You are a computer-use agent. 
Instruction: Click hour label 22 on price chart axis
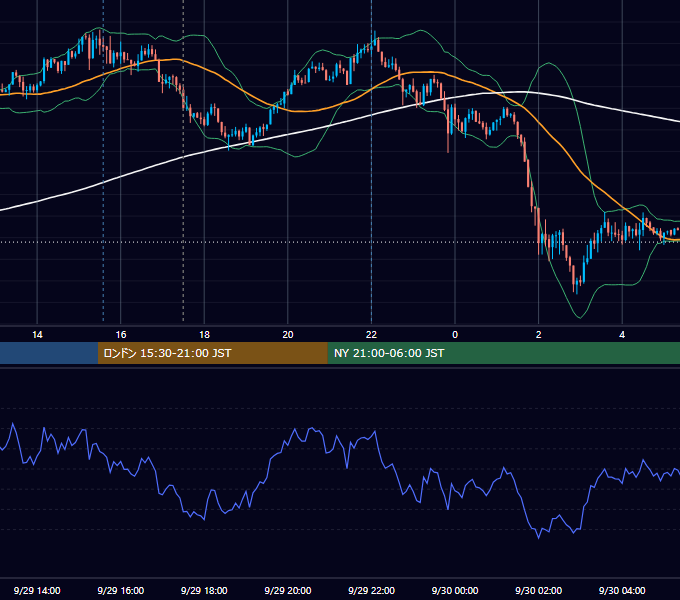click(371, 335)
